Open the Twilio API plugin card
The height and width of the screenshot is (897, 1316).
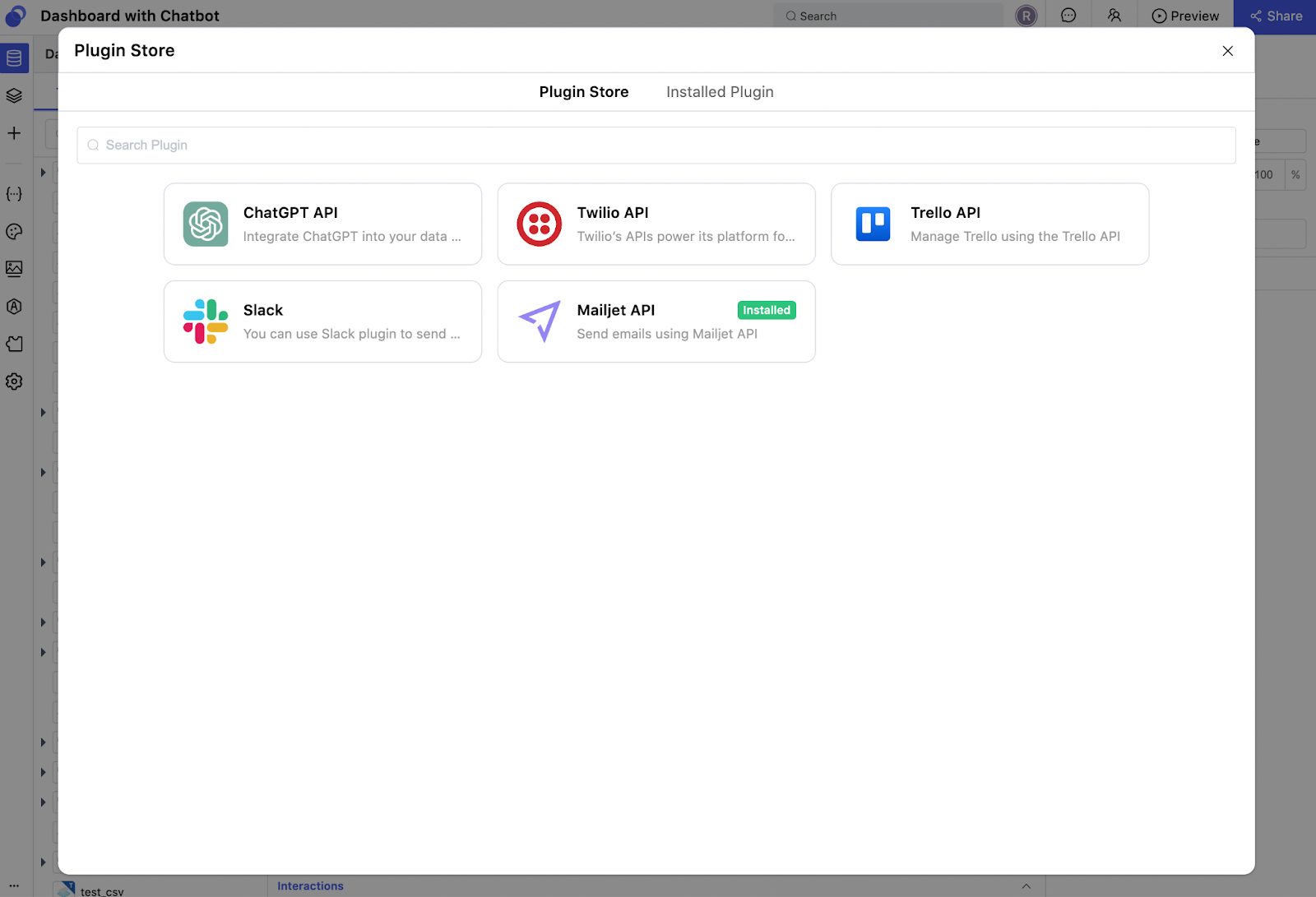[656, 224]
